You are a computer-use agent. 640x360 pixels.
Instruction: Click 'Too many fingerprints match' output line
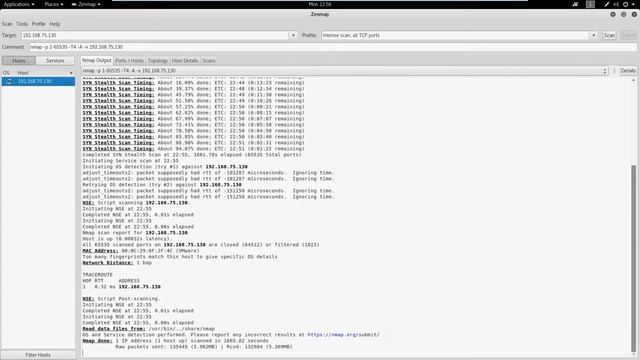(x=180, y=257)
